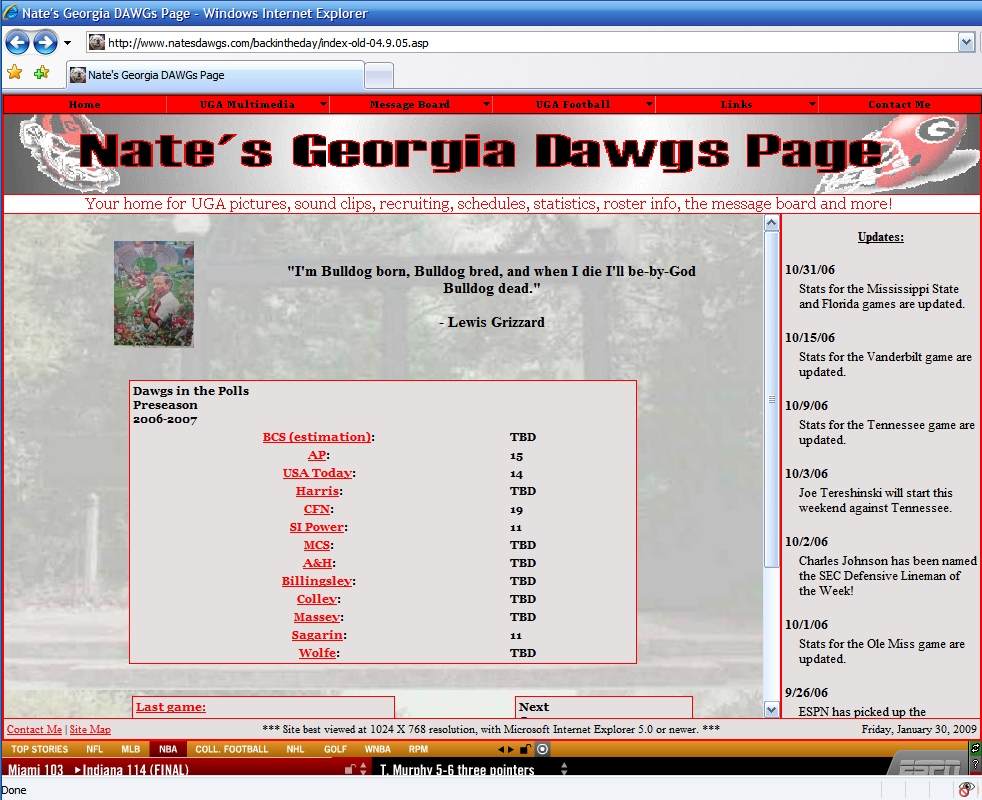982x800 pixels.
Task: Click the scroll down arrow of main content
Action: (x=772, y=710)
